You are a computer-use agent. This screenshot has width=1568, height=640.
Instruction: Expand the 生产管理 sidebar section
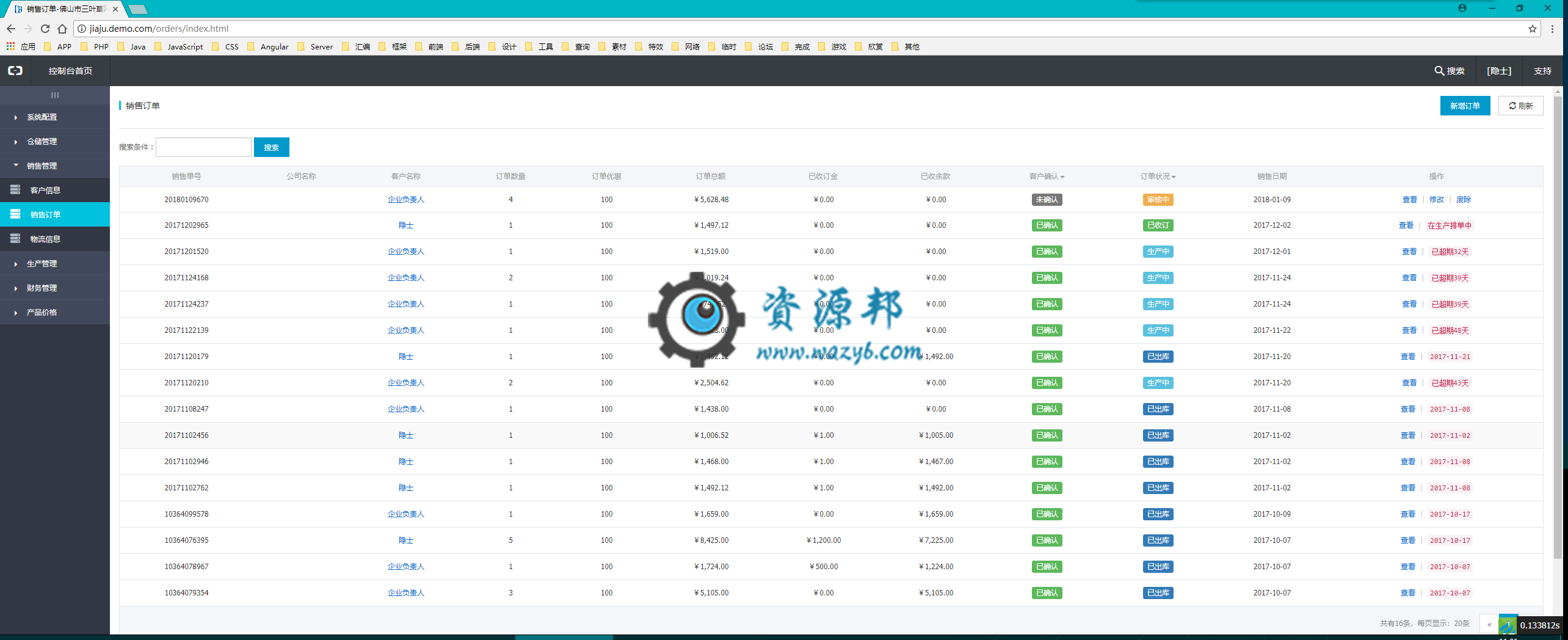tap(55, 263)
